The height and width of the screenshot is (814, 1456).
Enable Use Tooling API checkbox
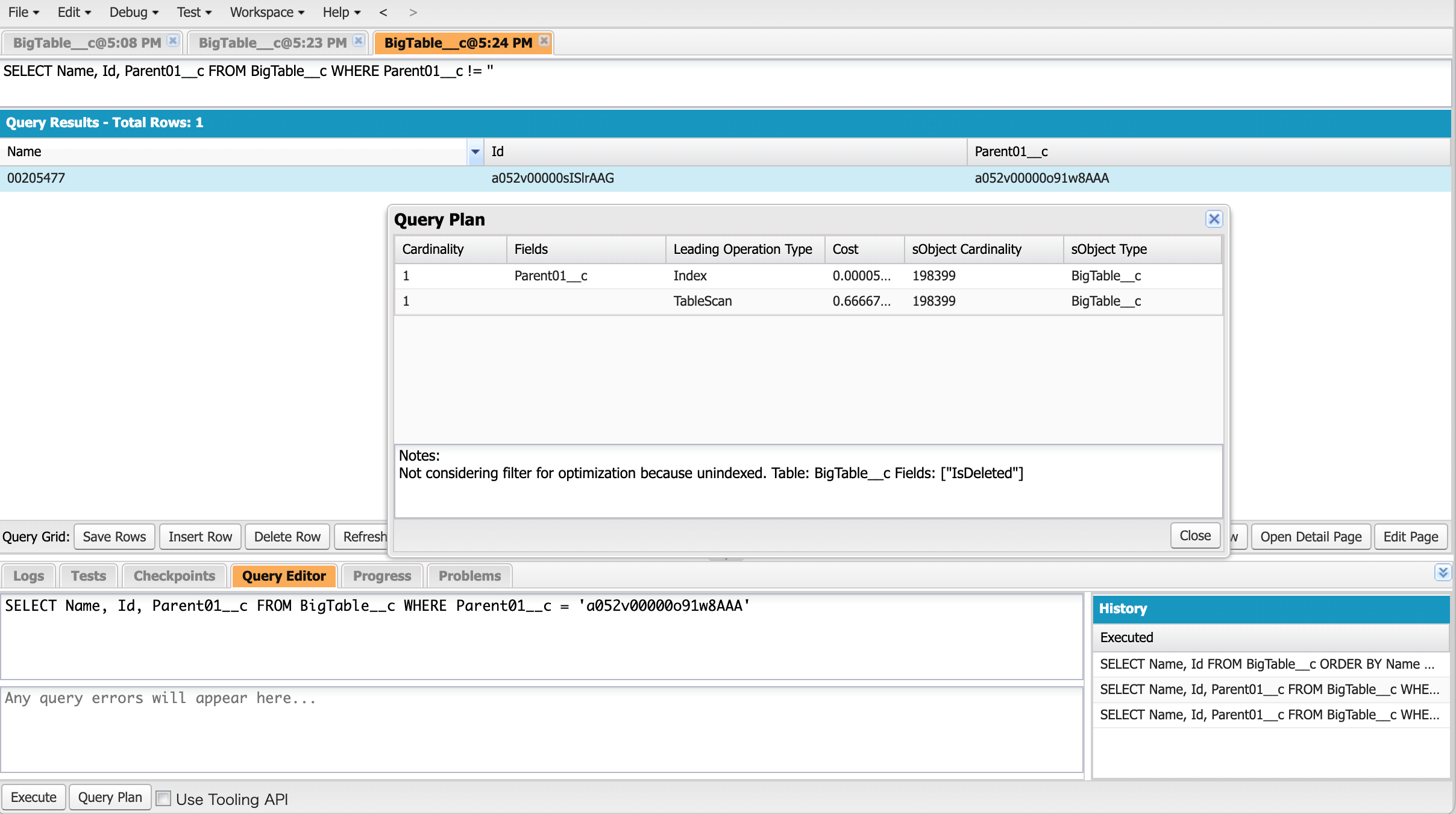163,798
